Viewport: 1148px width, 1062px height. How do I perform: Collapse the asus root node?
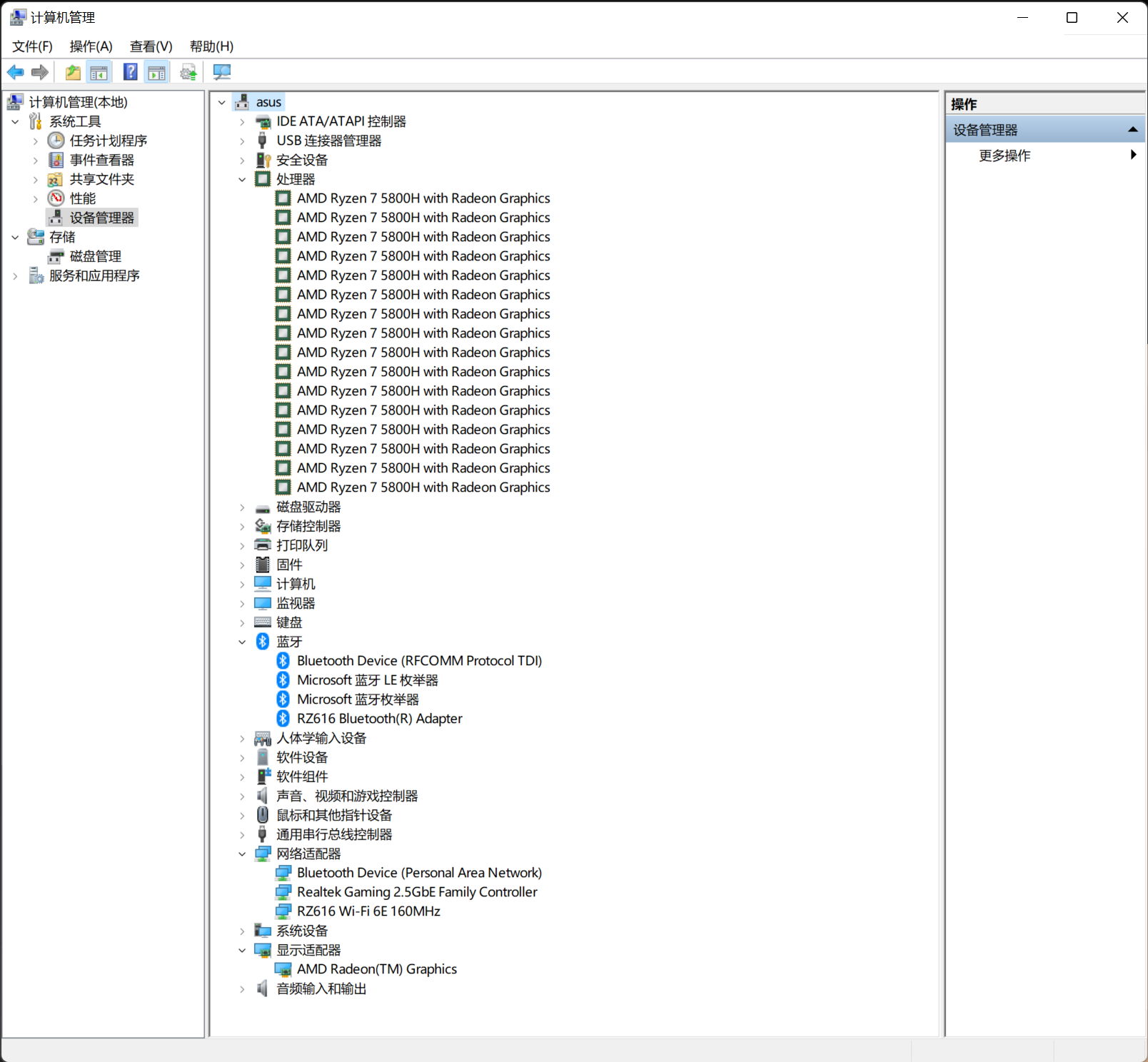(222, 103)
